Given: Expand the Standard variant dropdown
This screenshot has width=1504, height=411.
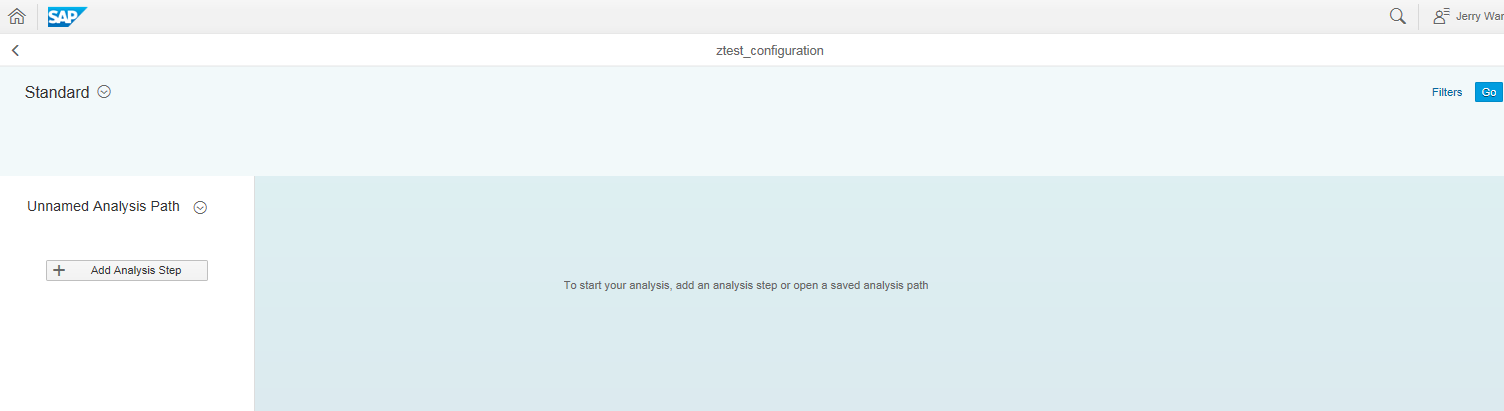Looking at the screenshot, I should (104, 92).
